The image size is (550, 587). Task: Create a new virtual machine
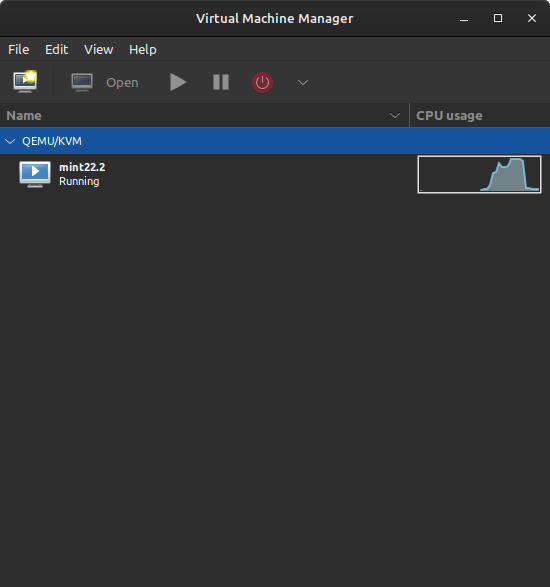(x=25, y=82)
